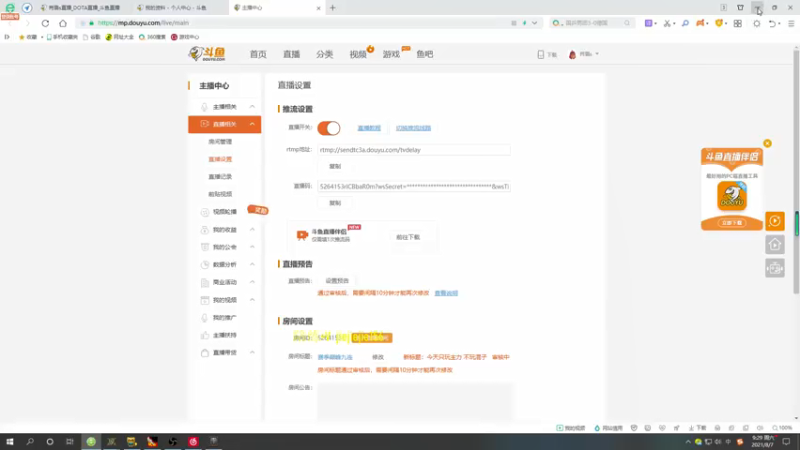Switch to the 个人中心 browser tab

176,8
